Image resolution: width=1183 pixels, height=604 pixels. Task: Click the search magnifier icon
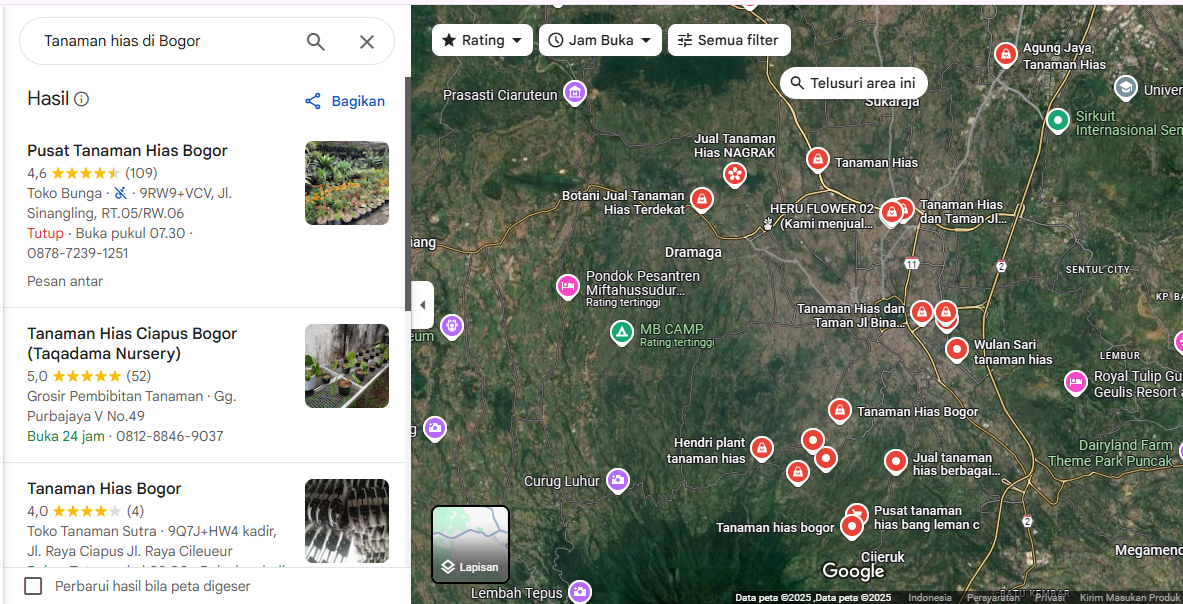pos(315,41)
